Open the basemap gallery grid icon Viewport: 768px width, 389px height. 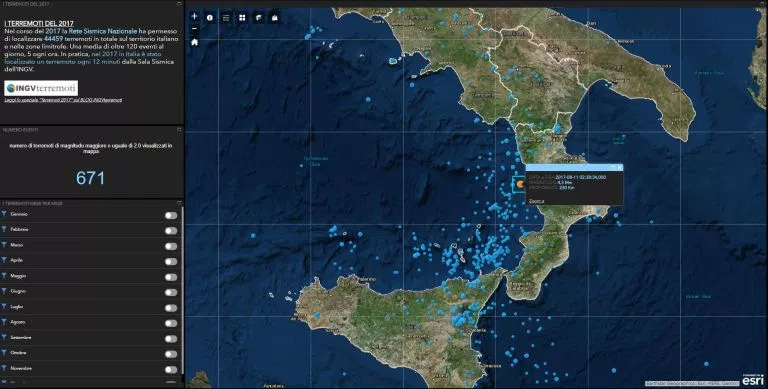coord(242,18)
